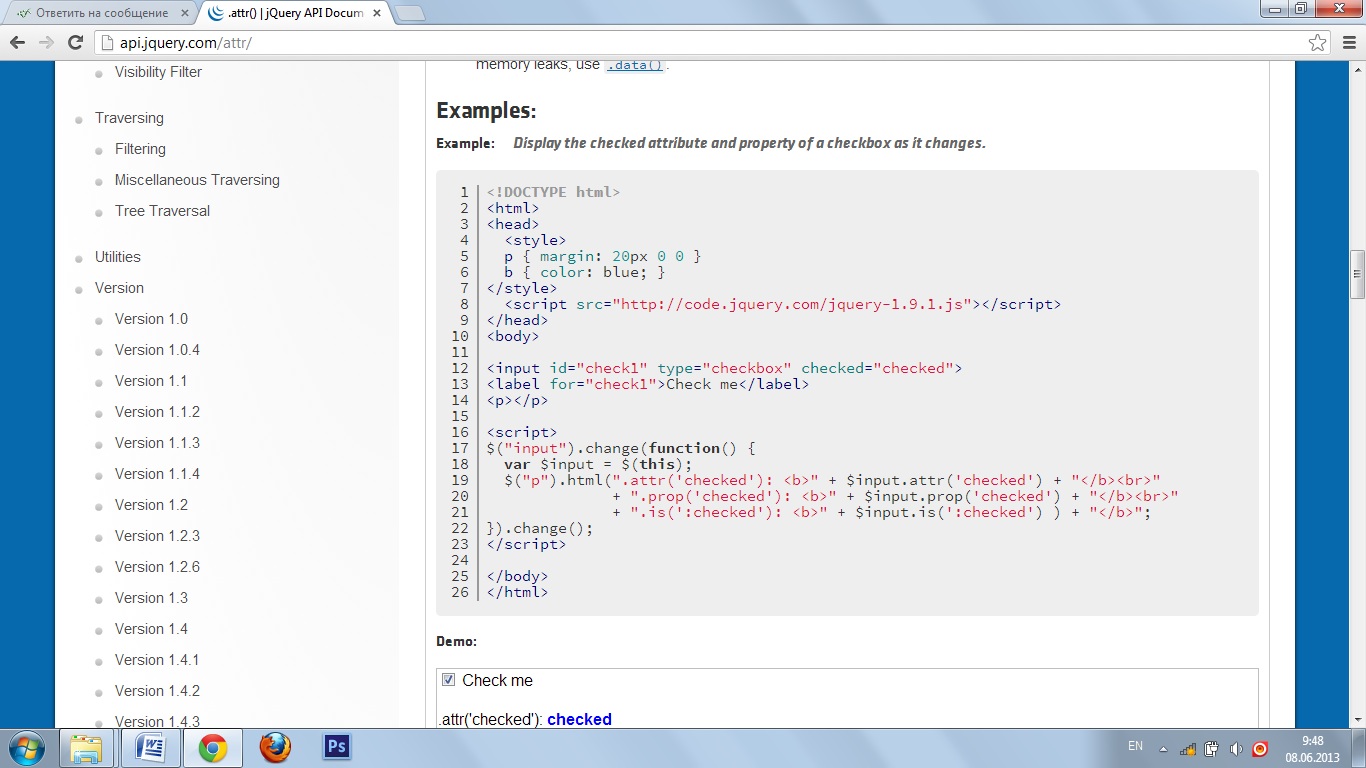Viewport: 1366px width, 768px height.
Task: Select Version 1.1.2 in sidebar
Action: pos(157,412)
